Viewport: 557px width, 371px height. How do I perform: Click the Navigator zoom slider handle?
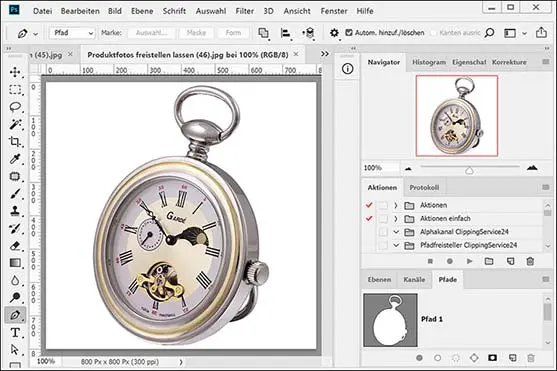click(469, 171)
